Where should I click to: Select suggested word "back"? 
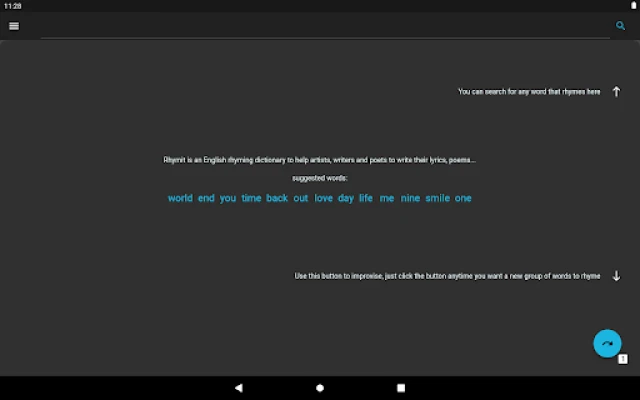click(277, 198)
